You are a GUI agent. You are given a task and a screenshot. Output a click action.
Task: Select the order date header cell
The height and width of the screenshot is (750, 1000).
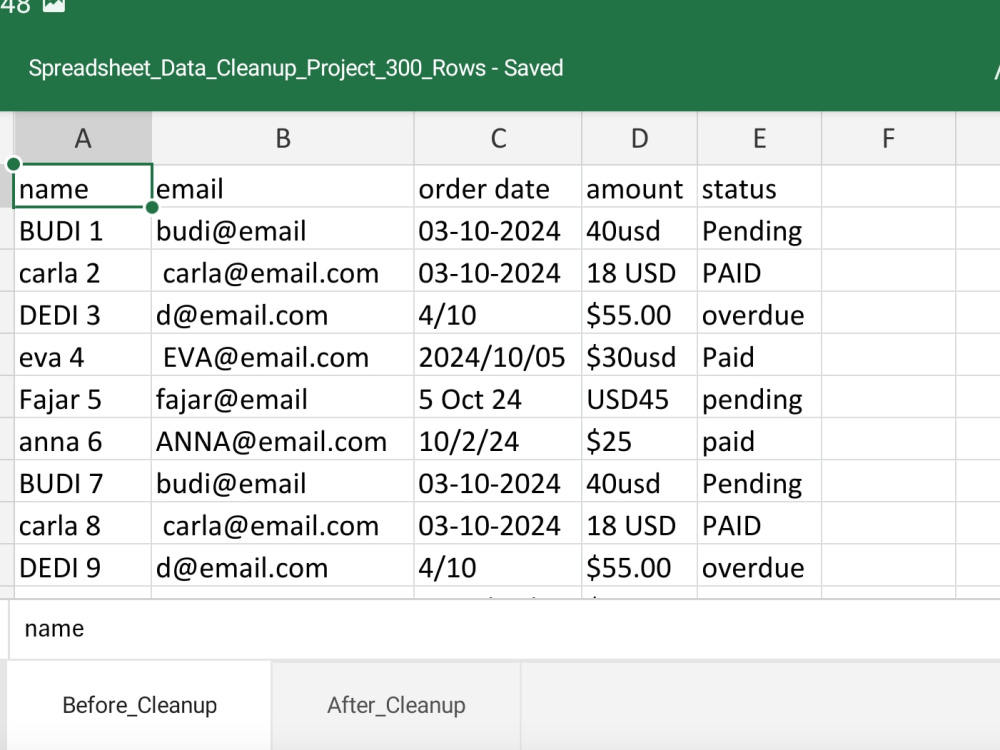pos(498,187)
